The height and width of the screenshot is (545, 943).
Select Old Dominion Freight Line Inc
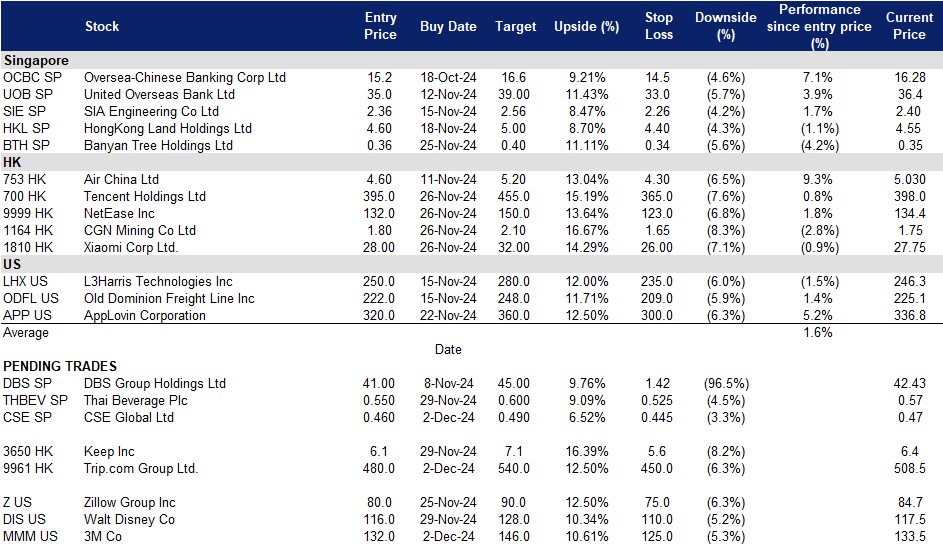click(169, 298)
